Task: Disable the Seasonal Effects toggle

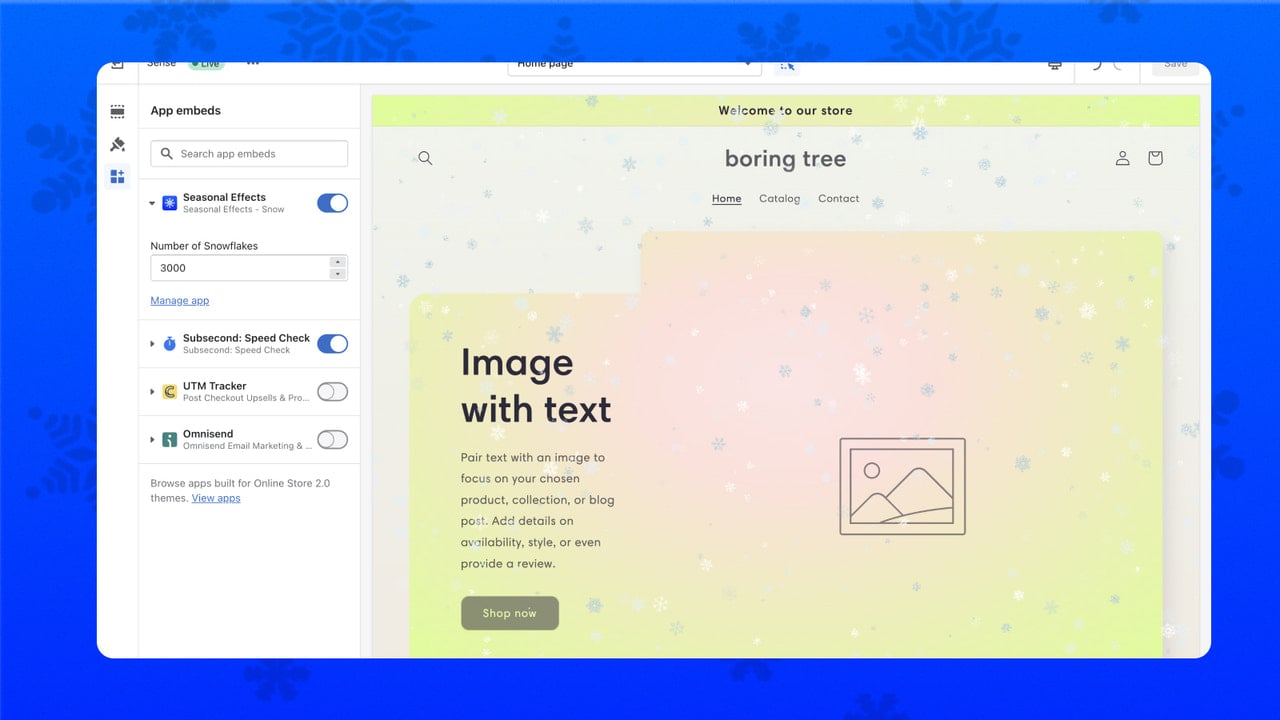Action: pyautogui.click(x=332, y=203)
